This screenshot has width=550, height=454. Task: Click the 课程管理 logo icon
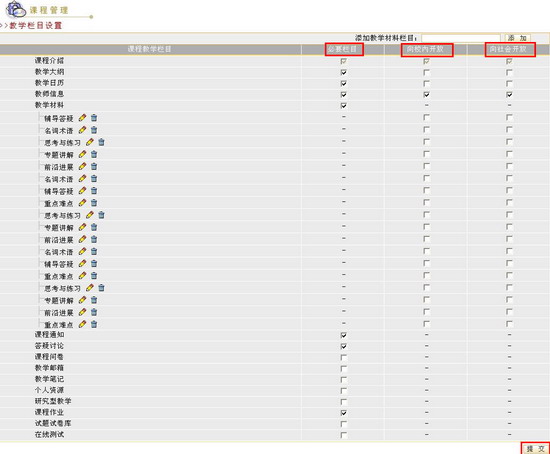pyautogui.click(x=16, y=9)
